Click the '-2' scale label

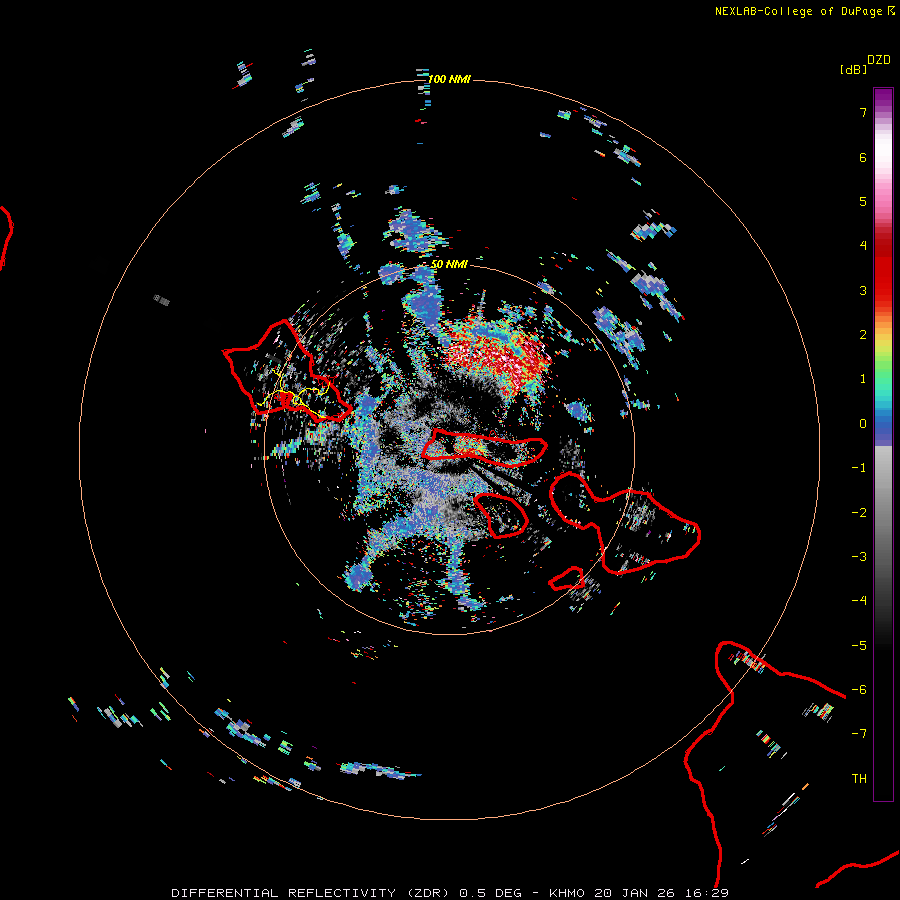(859, 513)
